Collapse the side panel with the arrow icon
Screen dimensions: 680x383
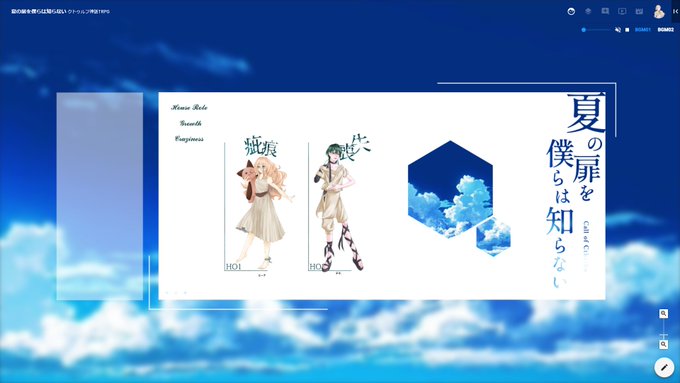[675, 12]
